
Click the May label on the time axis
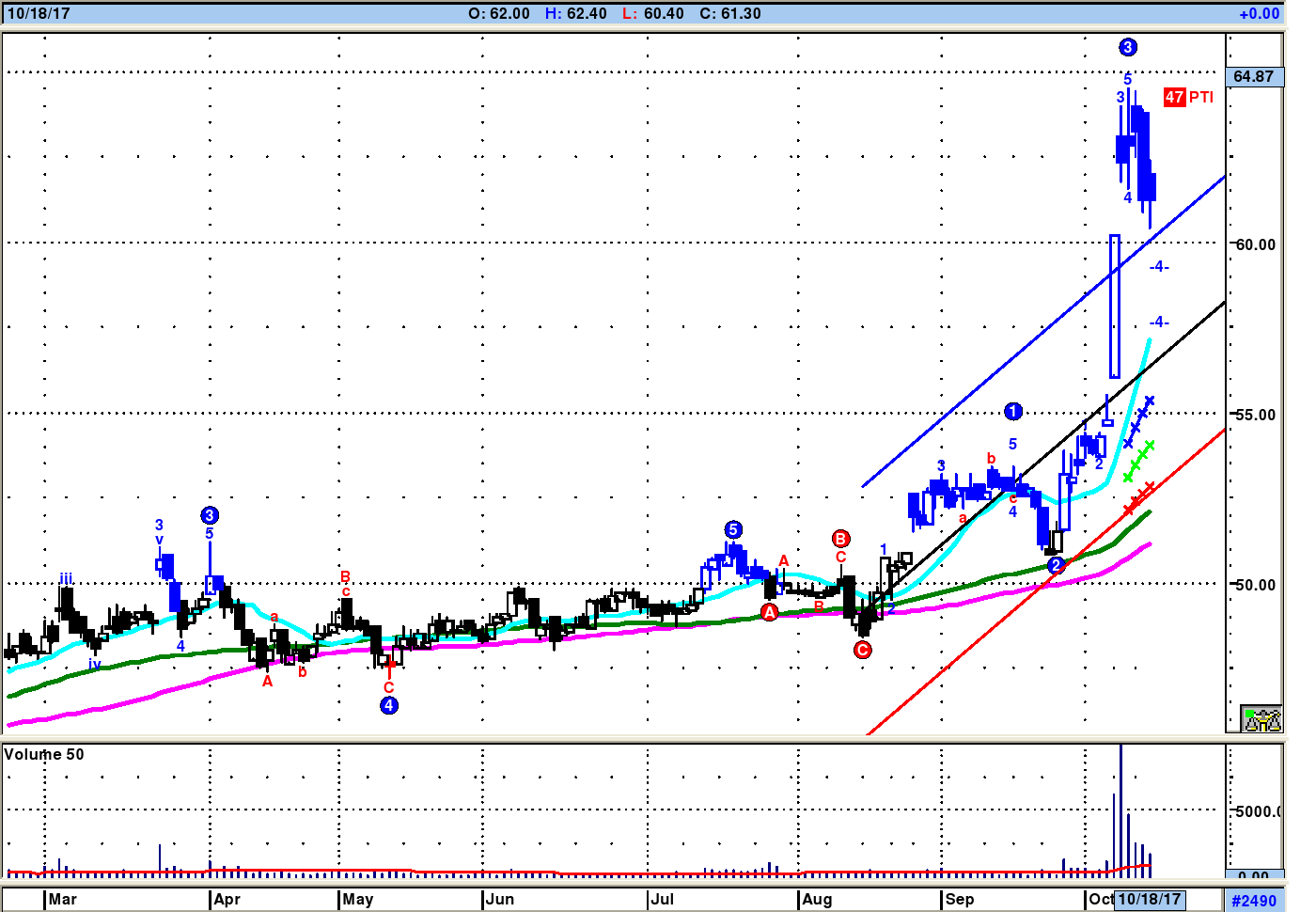point(358,900)
